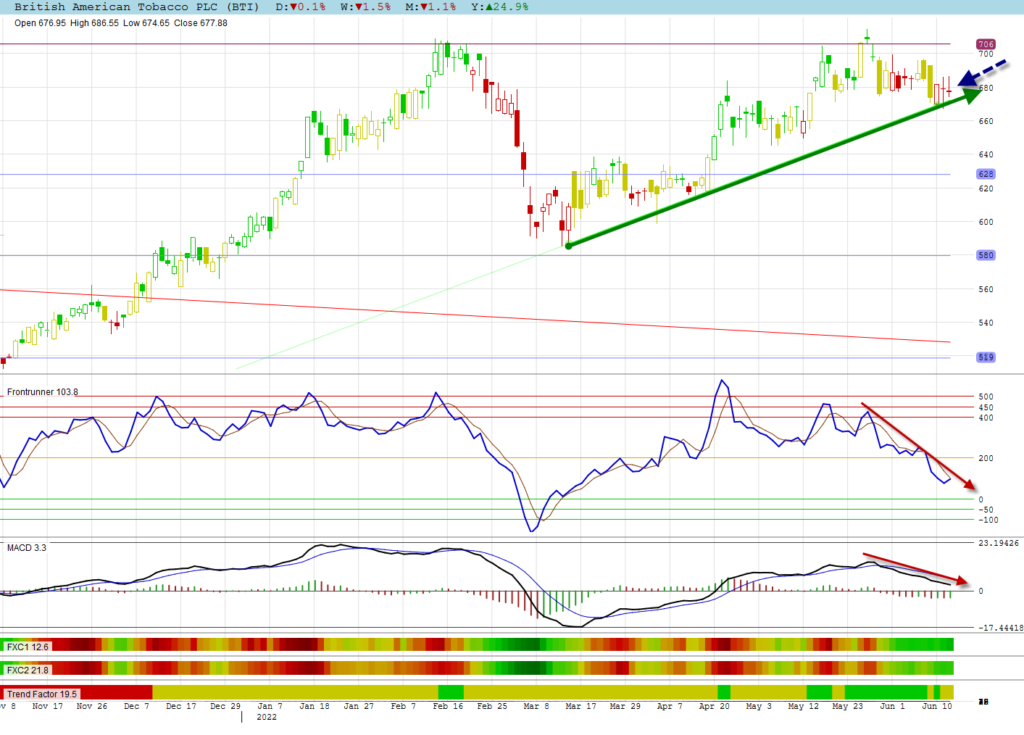Click the Feb 7 date label
1024x735 pixels.
(403, 706)
